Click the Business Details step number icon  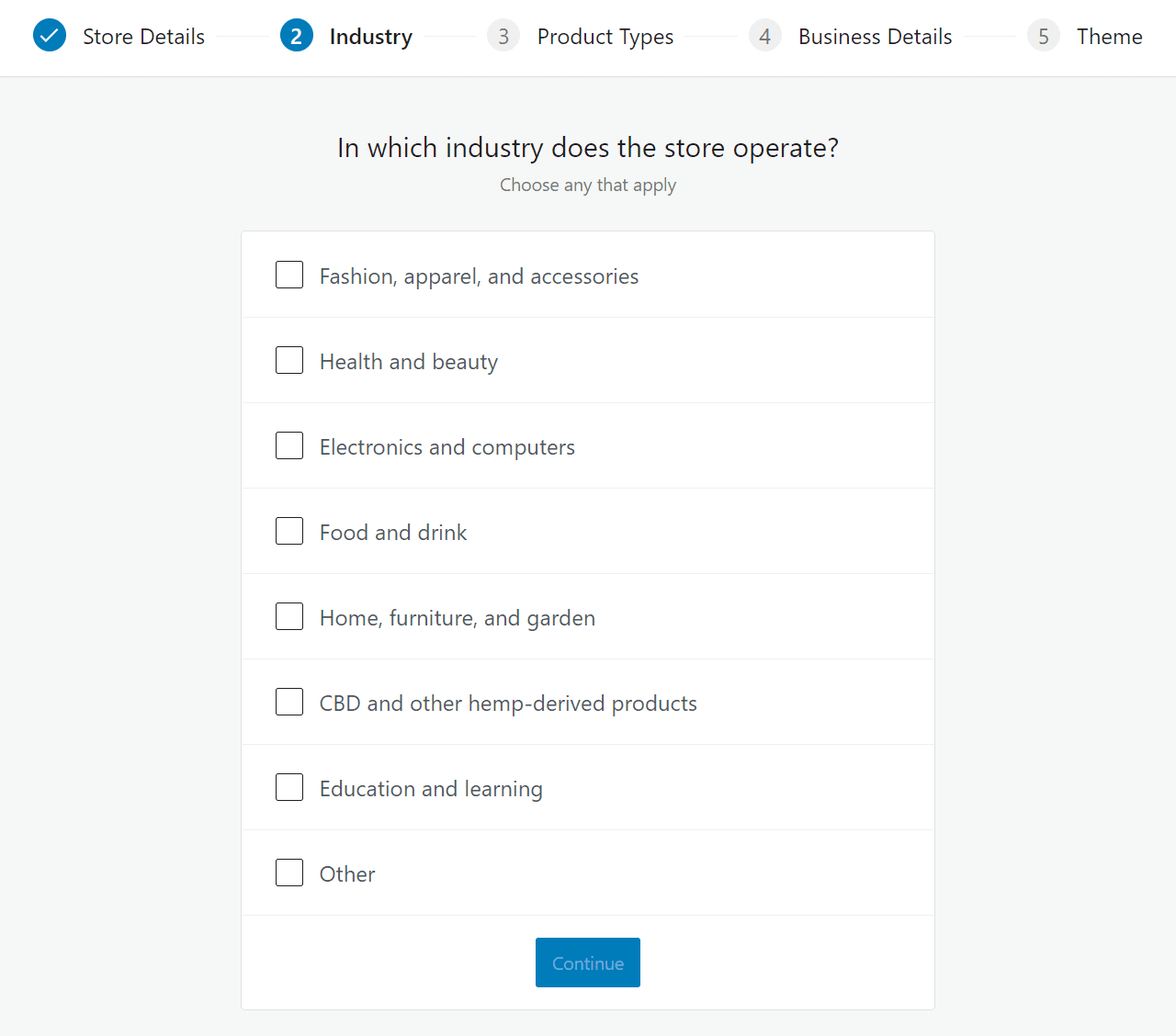pyautogui.click(x=764, y=35)
